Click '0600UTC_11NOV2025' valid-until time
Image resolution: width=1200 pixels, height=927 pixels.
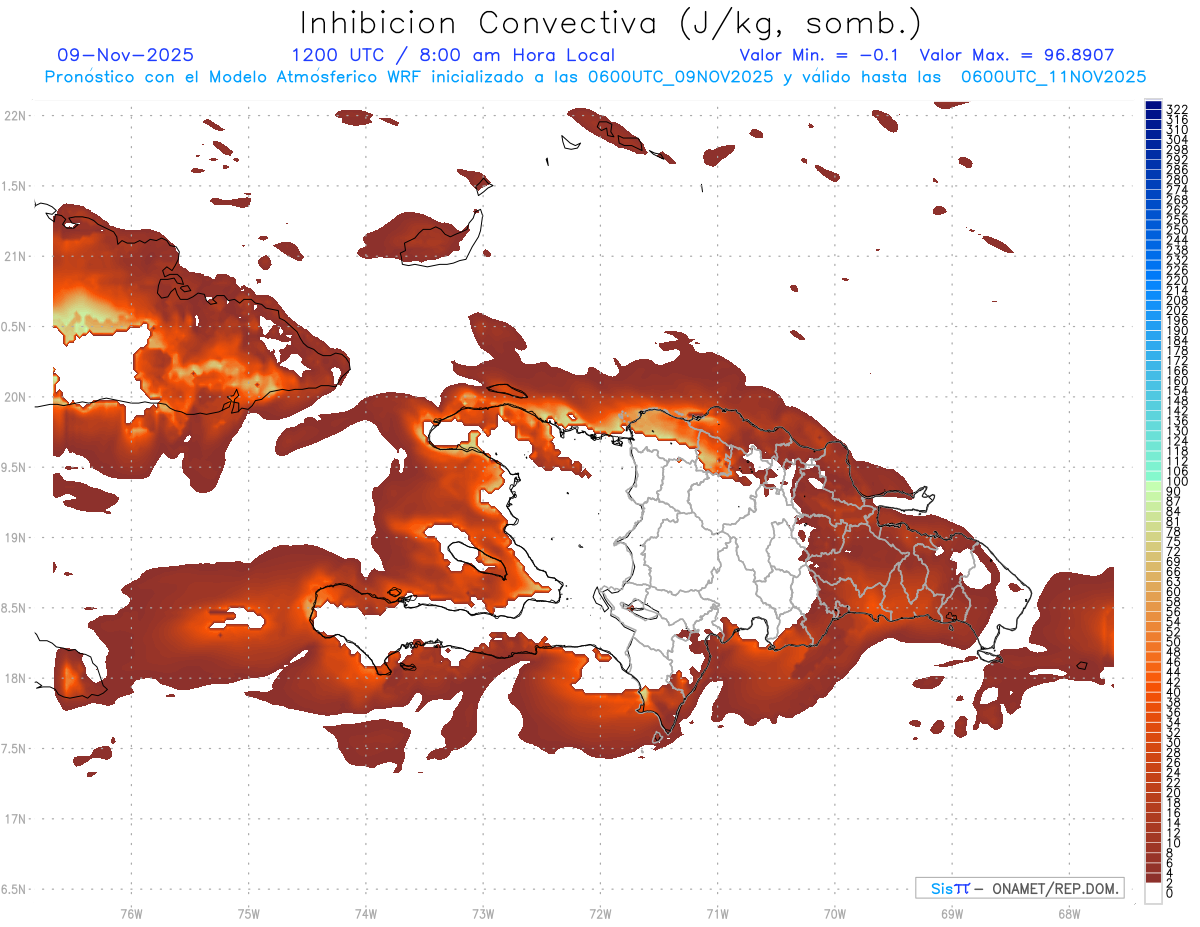tap(1053, 77)
